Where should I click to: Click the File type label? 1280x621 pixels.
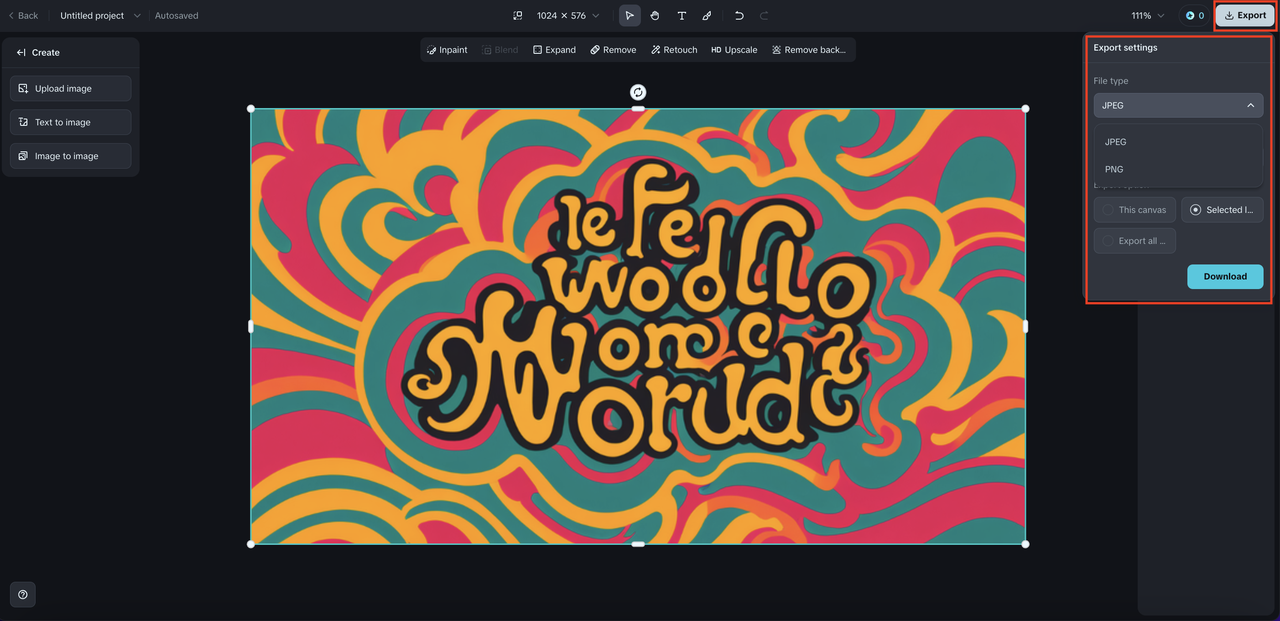click(1111, 81)
